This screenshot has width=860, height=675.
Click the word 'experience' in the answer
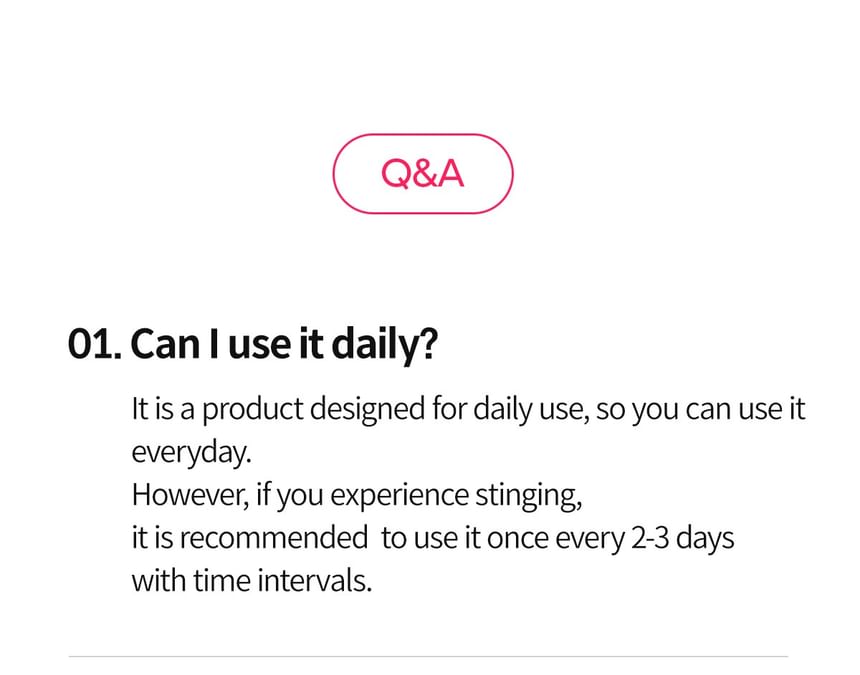(x=399, y=497)
